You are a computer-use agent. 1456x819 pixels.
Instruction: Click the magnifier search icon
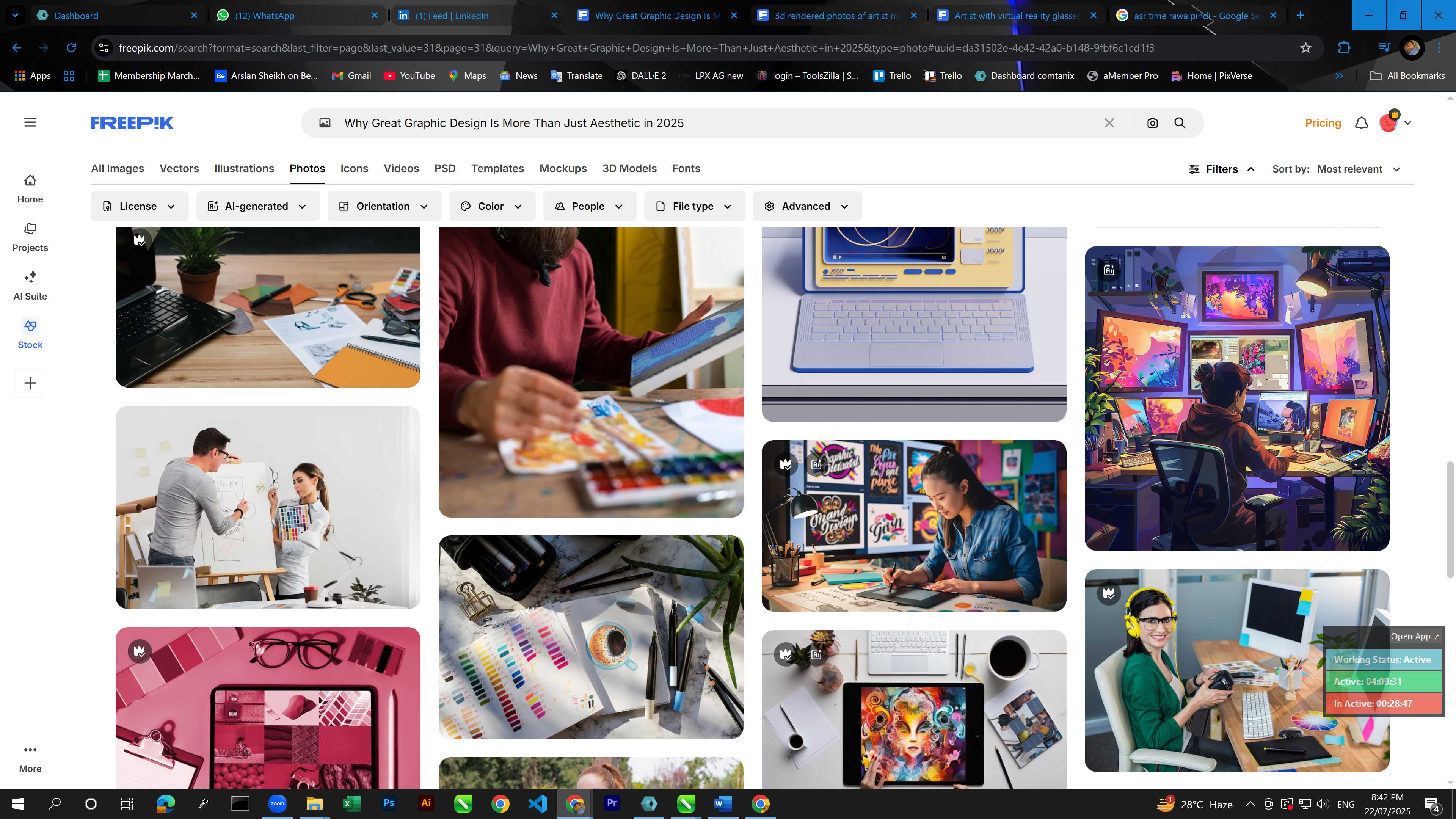1180,122
